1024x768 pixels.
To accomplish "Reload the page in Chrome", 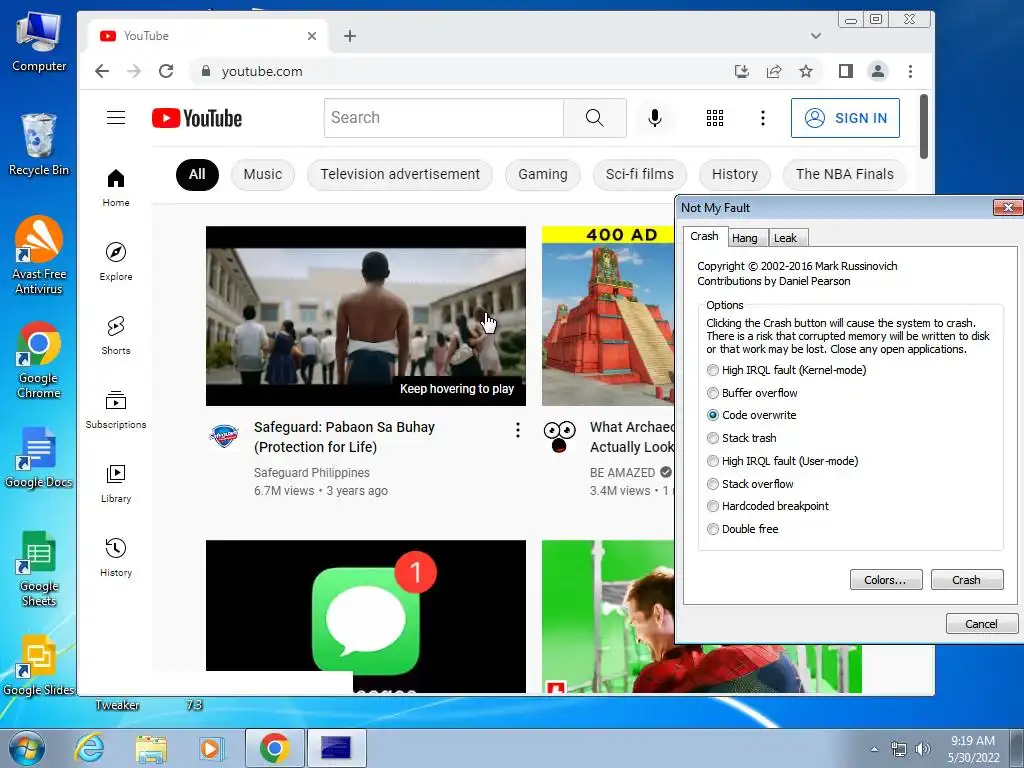I will pos(166,71).
